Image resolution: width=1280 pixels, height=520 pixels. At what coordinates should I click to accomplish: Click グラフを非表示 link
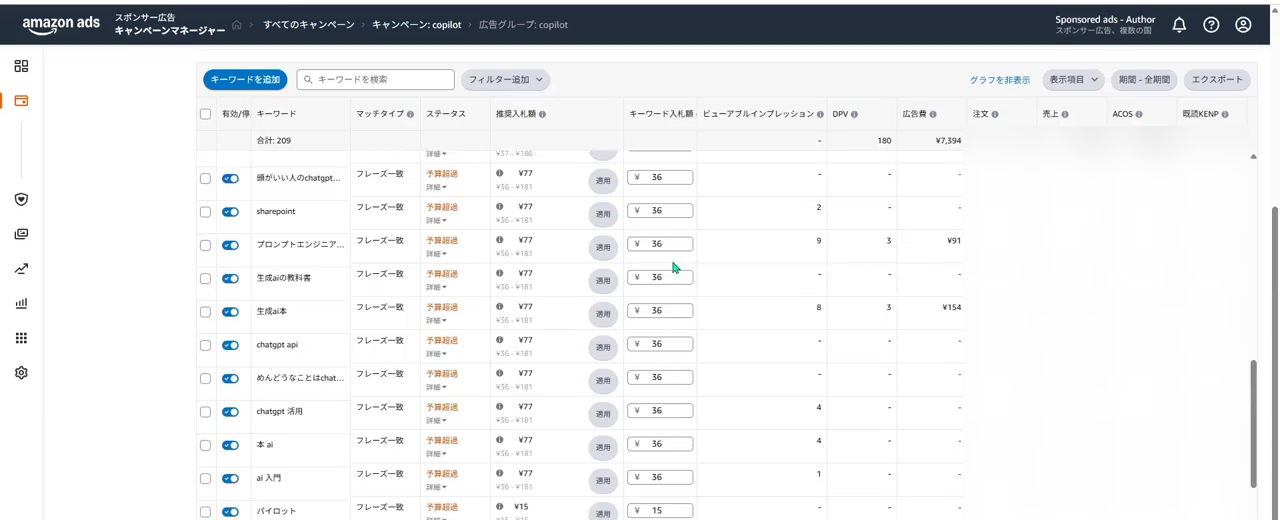999,80
